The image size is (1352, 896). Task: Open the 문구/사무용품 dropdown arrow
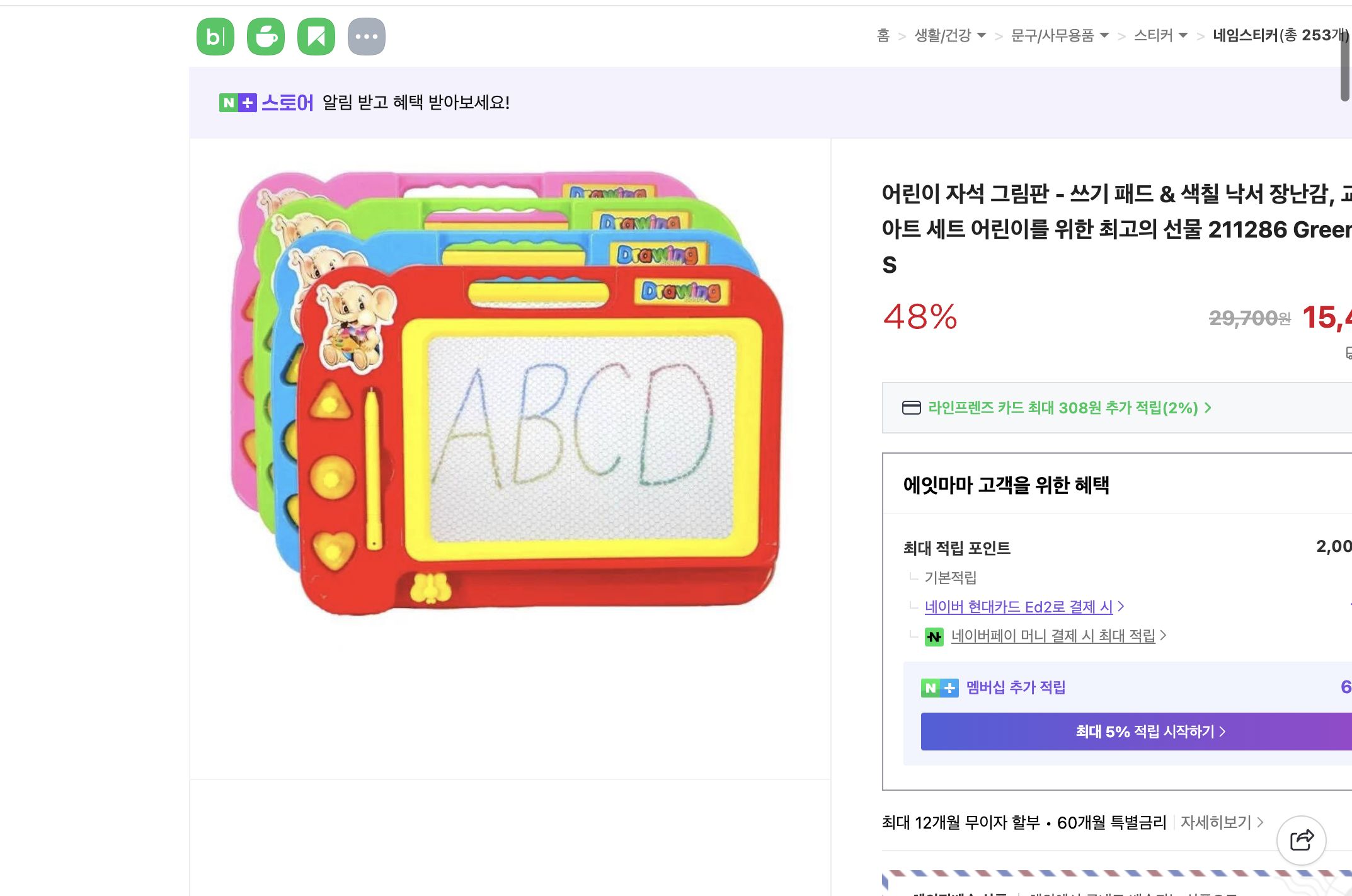point(1104,35)
